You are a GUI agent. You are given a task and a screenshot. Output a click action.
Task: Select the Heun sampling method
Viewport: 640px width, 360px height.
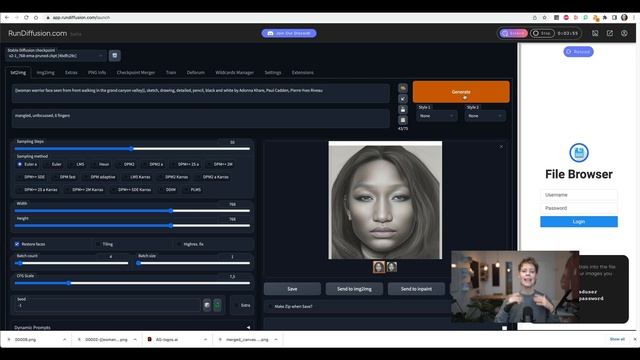(100, 164)
